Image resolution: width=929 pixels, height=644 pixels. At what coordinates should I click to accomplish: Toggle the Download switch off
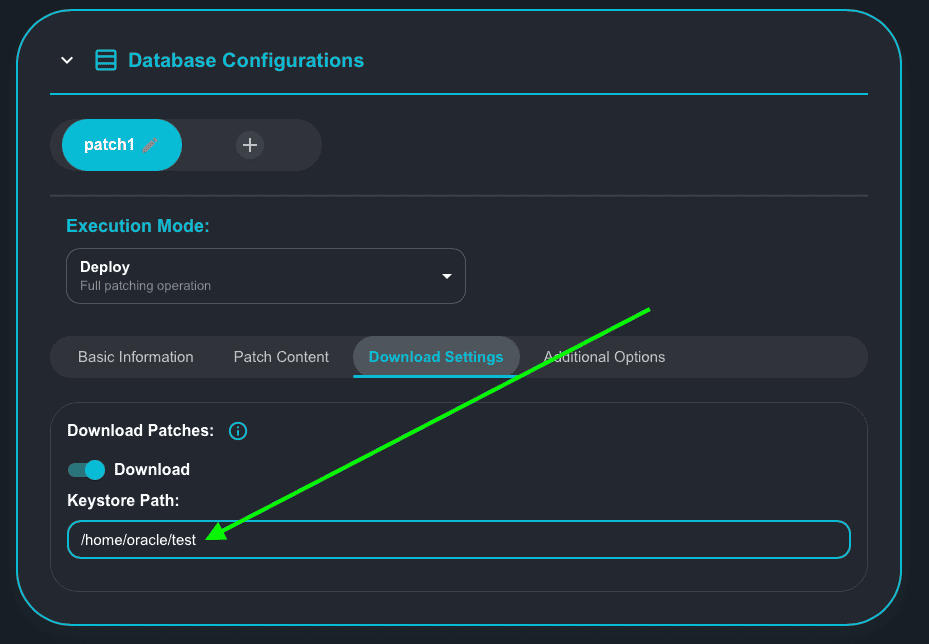click(86, 470)
